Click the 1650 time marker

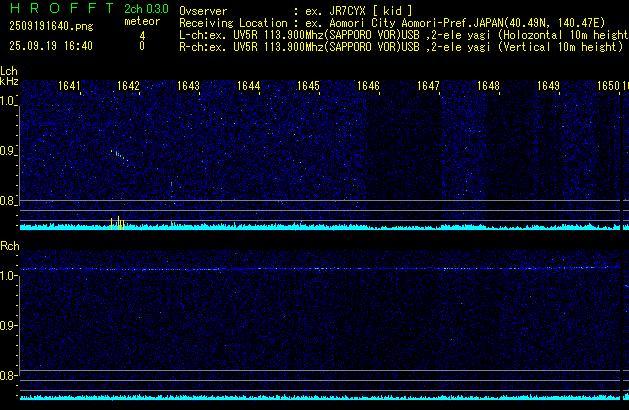click(x=608, y=86)
